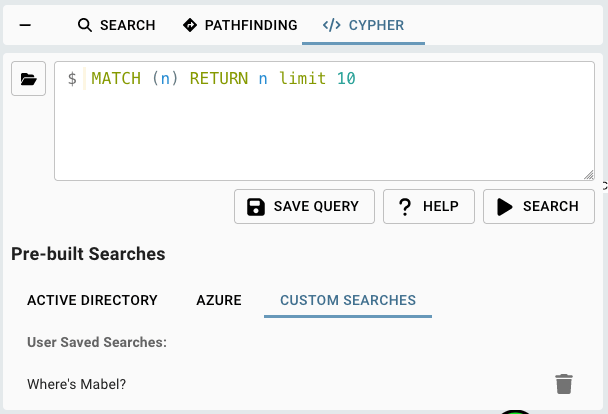Select the CYPHER tab label
This screenshot has height=414, width=608.
click(x=376, y=25)
